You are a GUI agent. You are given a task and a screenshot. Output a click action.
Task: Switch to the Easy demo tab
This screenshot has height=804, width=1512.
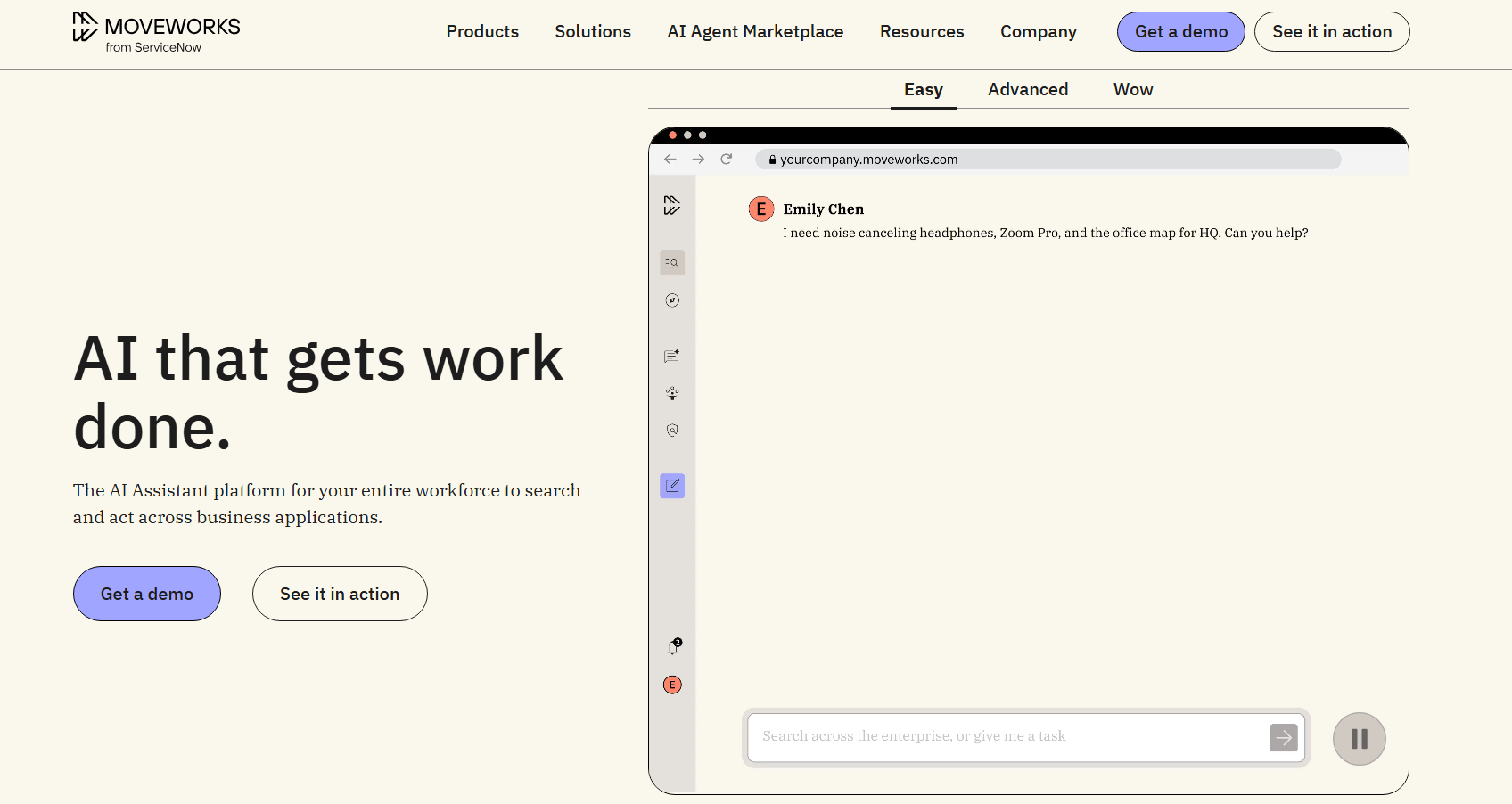point(924,90)
